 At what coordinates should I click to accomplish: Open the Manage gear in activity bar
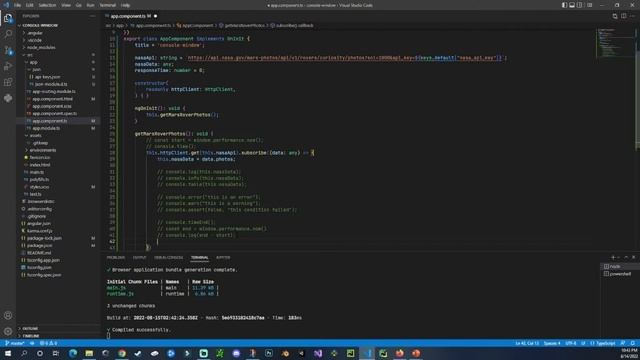[x=8, y=331]
